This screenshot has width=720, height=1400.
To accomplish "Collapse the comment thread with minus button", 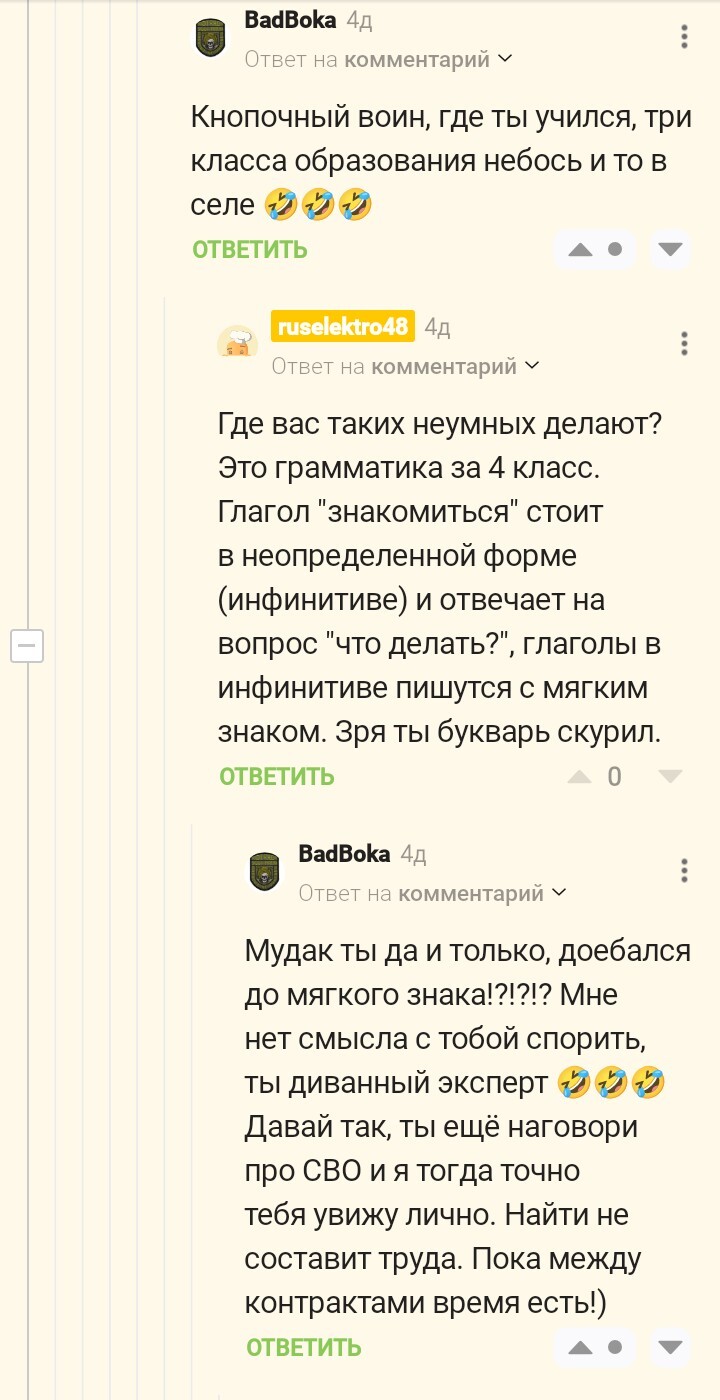I will pos(27,646).
